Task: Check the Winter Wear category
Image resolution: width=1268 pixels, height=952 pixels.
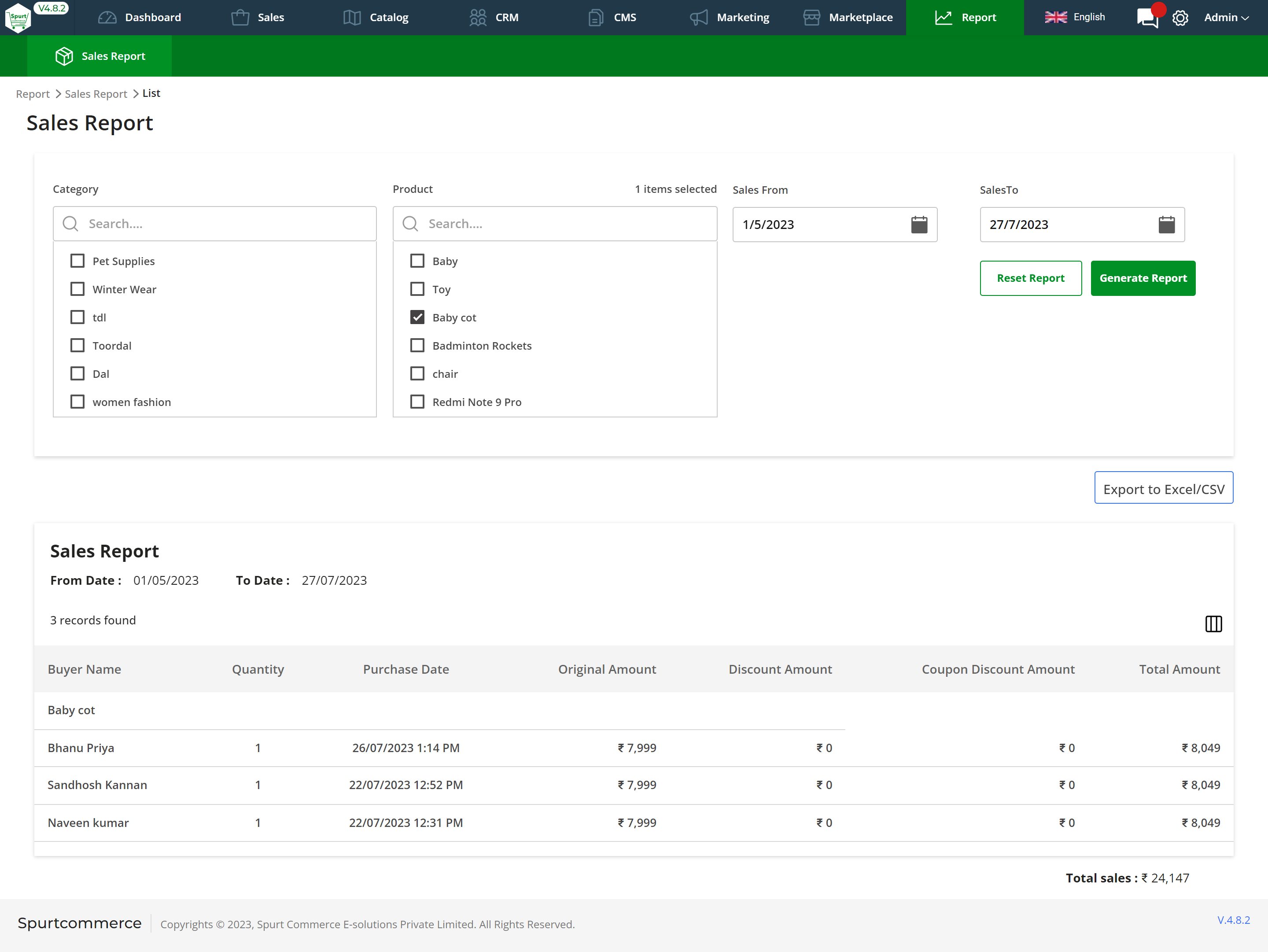Action: click(77, 289)
